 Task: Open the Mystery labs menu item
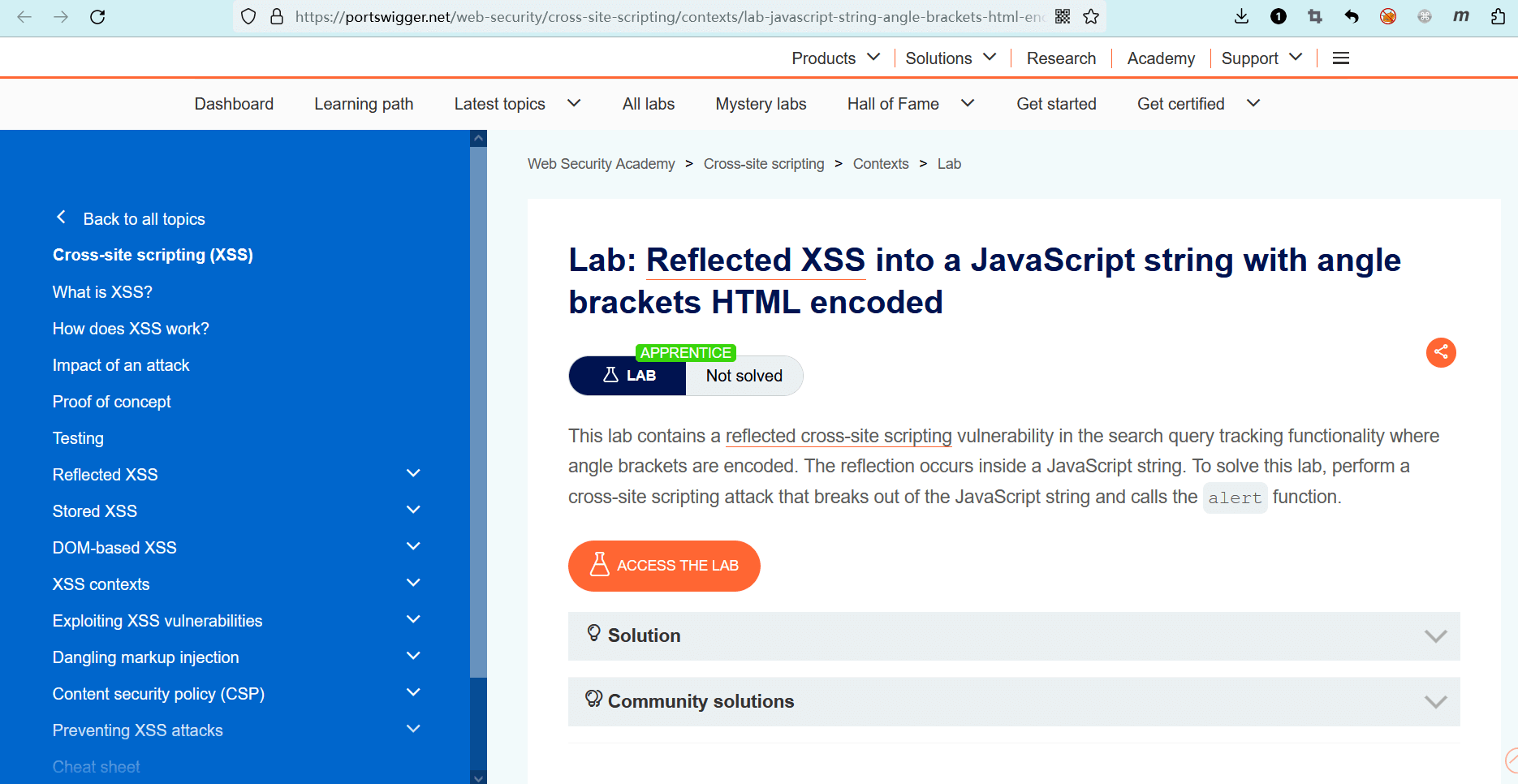click(x=761, y=104)
